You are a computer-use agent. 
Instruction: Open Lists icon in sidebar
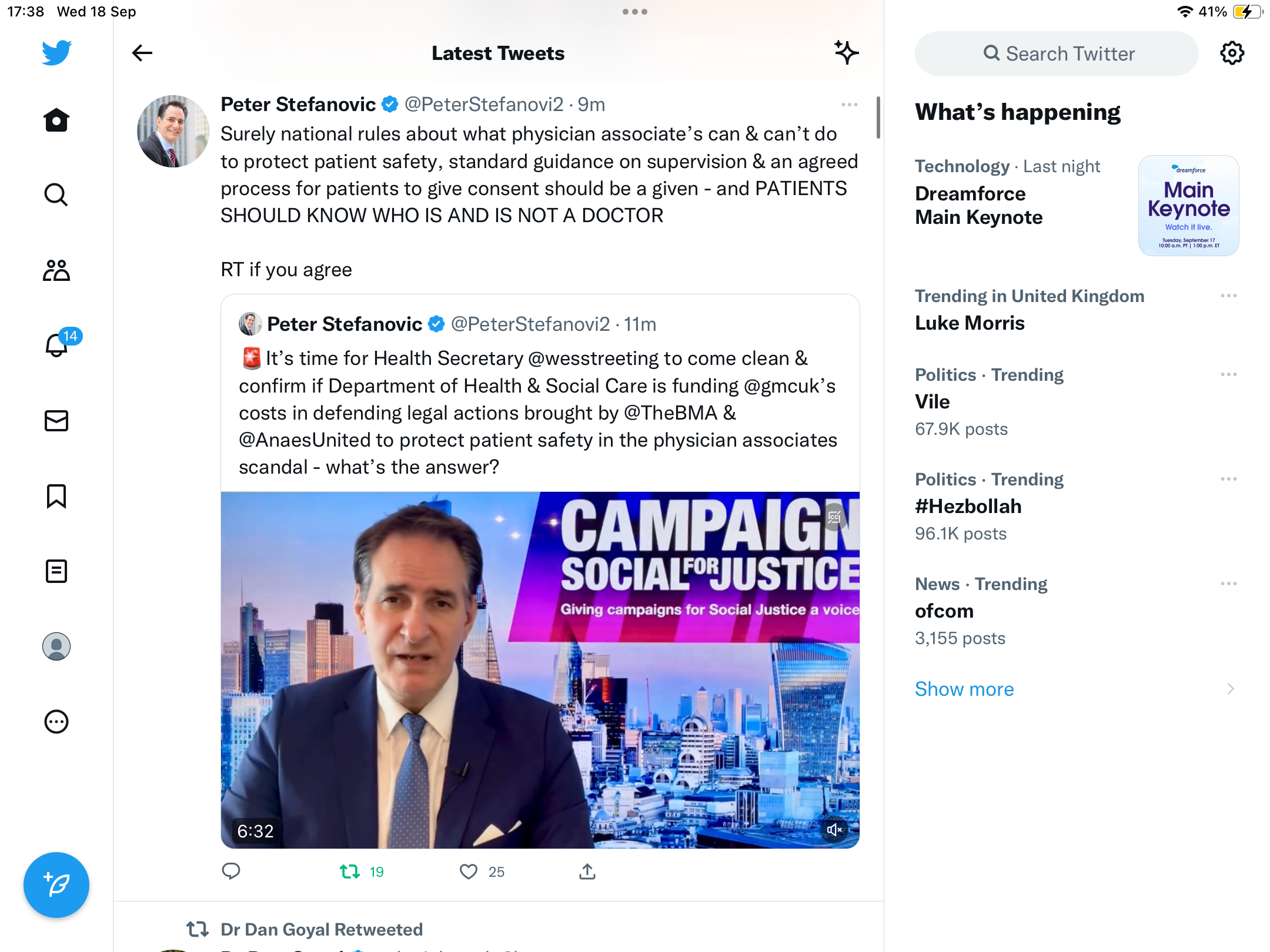coord(56,571)
